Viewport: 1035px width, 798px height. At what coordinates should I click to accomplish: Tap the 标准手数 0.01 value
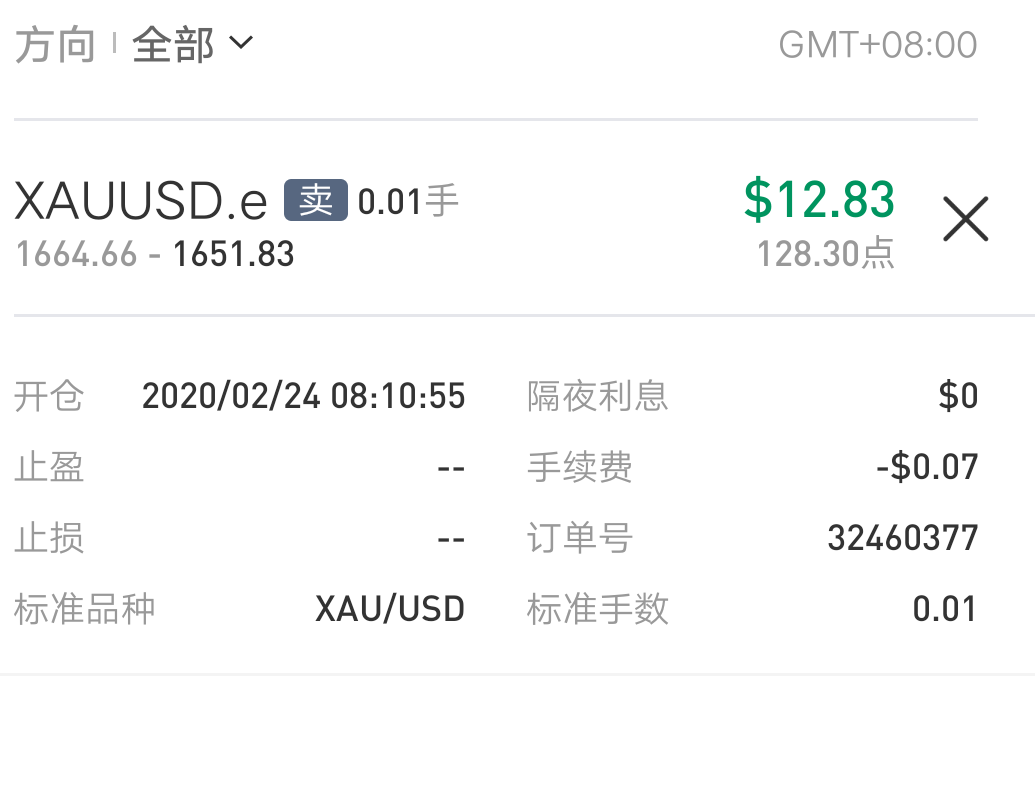pos(944,609)
